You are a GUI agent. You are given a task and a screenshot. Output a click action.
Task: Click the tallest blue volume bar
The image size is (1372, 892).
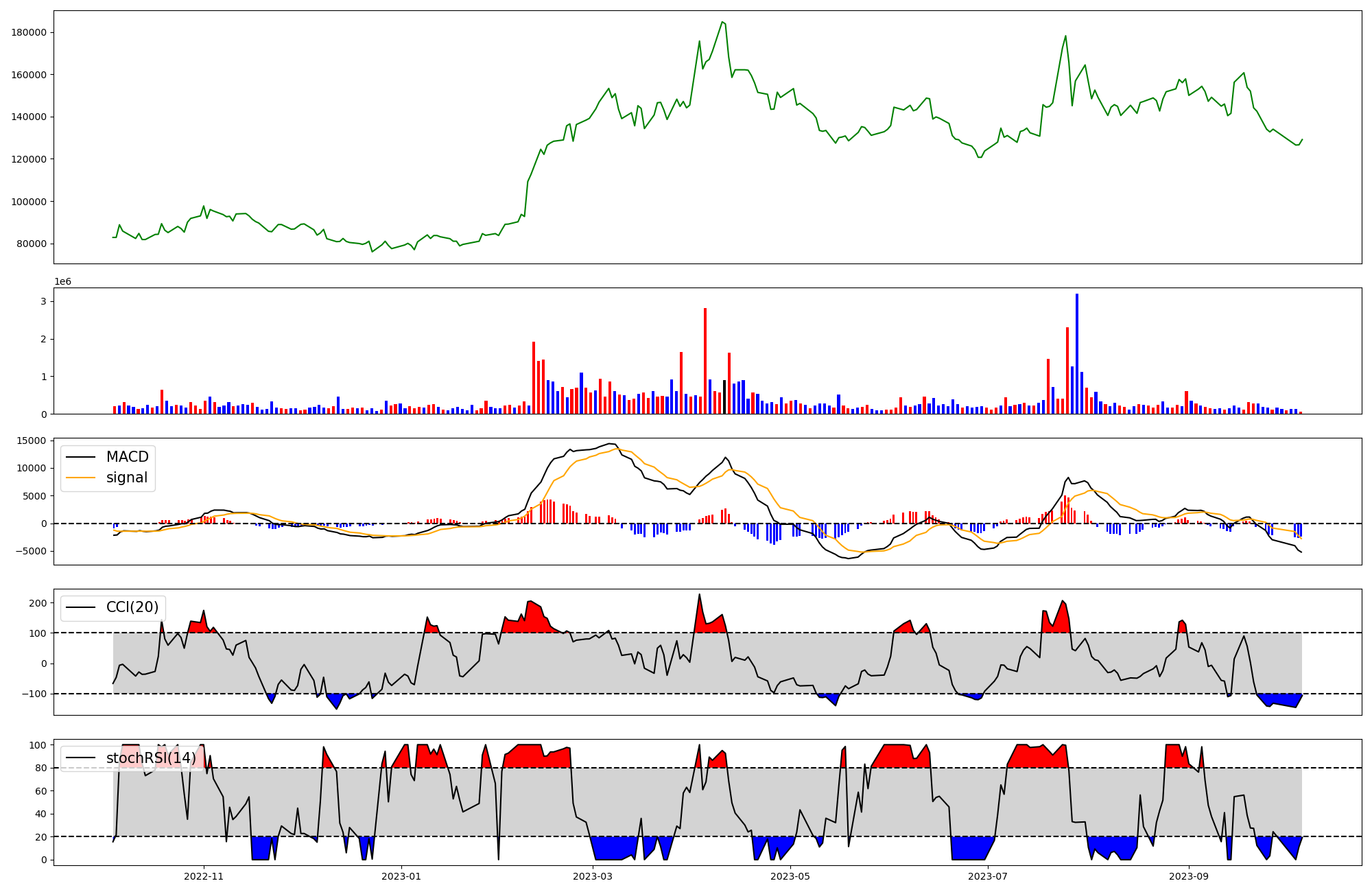click(1077, 354)
